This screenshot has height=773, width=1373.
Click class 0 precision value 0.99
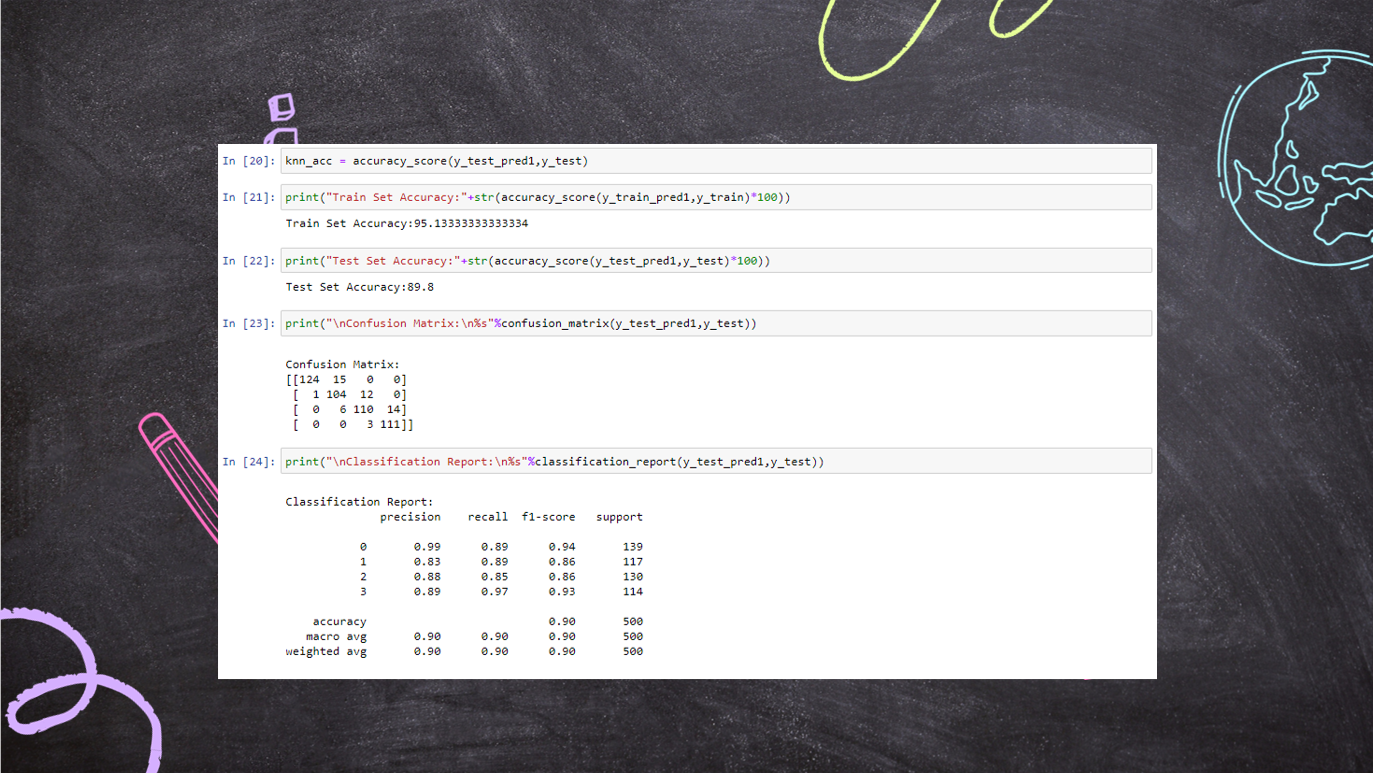click(x=427, y=547)
